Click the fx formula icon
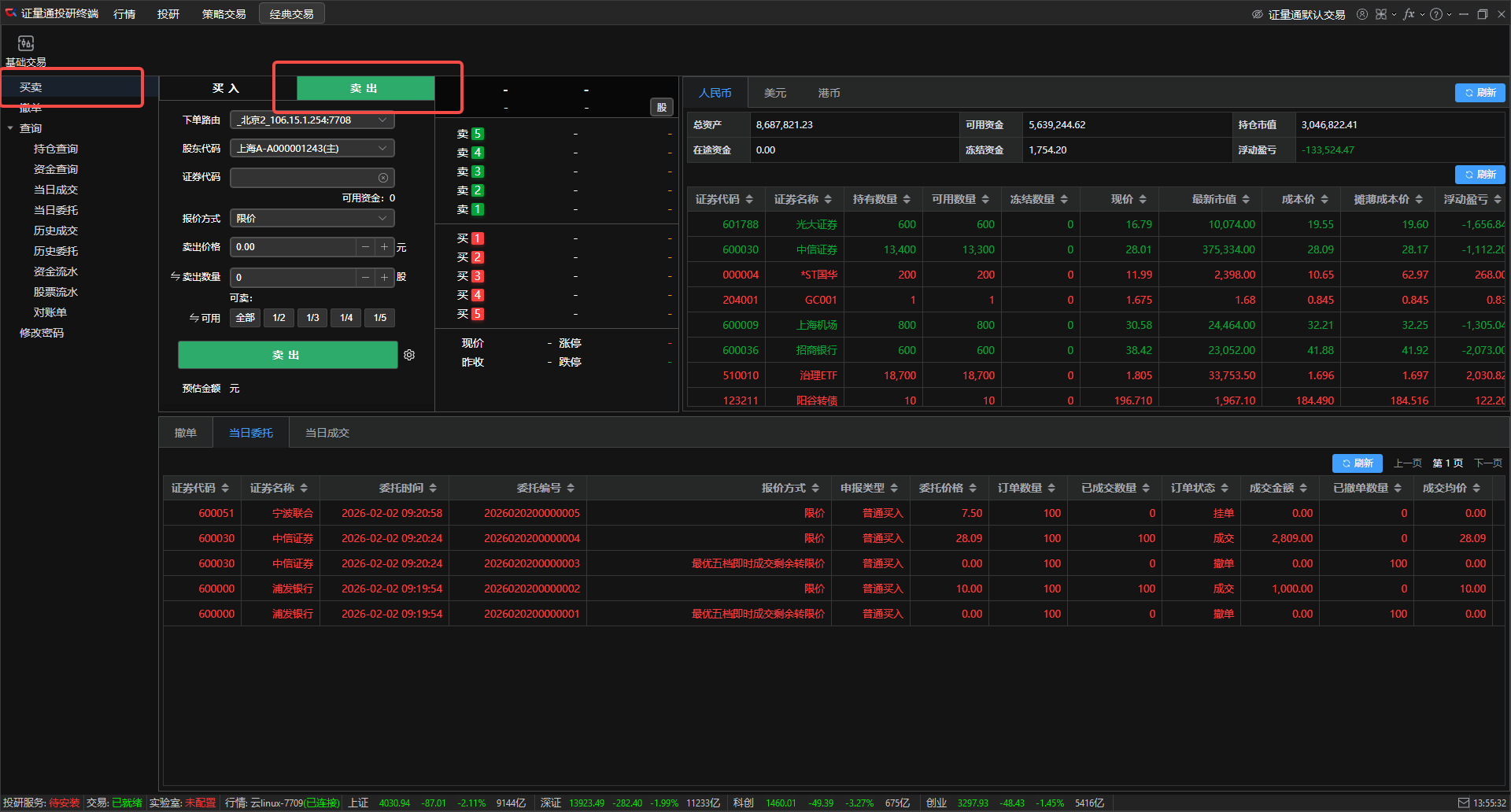This screenshot has width=1511, height=812. point(1409,14)
